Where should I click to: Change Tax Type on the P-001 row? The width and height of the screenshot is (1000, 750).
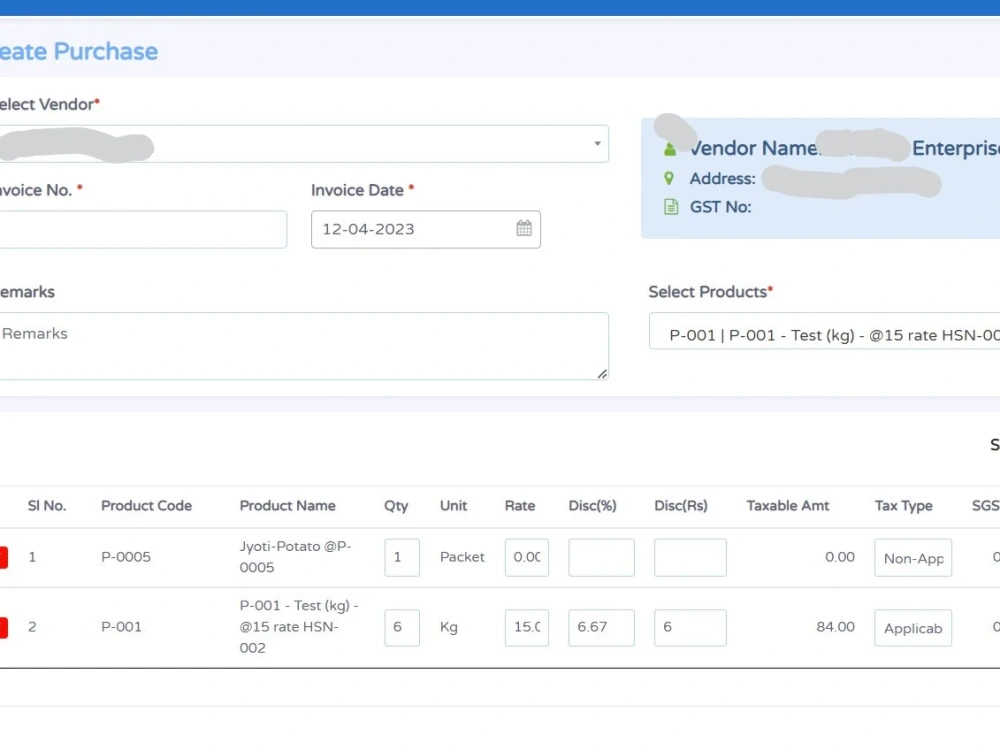click(912, 627)
